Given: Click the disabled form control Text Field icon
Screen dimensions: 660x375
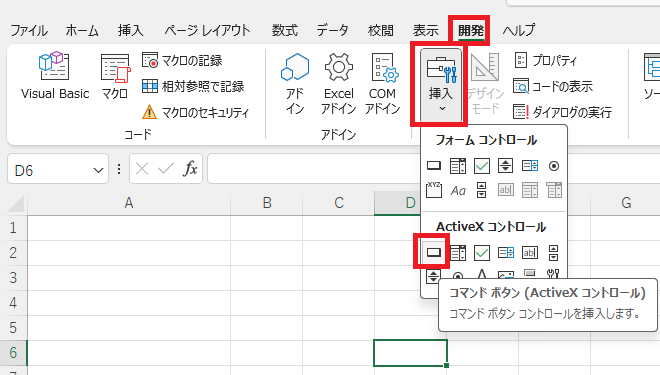Looking at the screenshot, I should (x=506, y=190).
